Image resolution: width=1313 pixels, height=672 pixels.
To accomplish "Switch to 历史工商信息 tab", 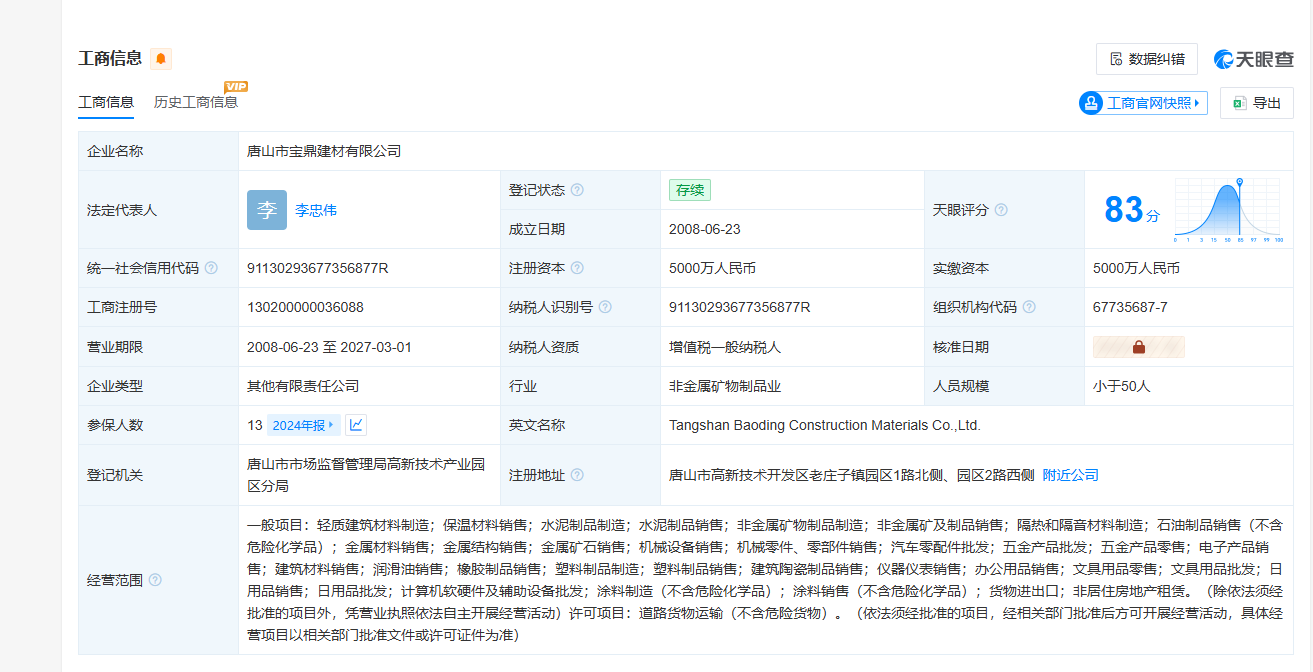I will pos(196,102).
